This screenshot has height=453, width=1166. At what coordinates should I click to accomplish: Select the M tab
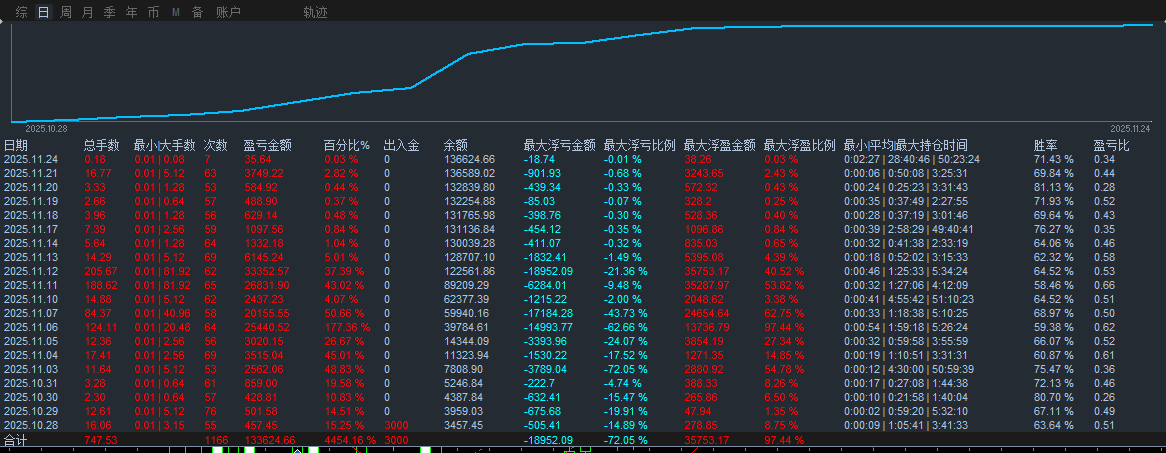(175, 12)
